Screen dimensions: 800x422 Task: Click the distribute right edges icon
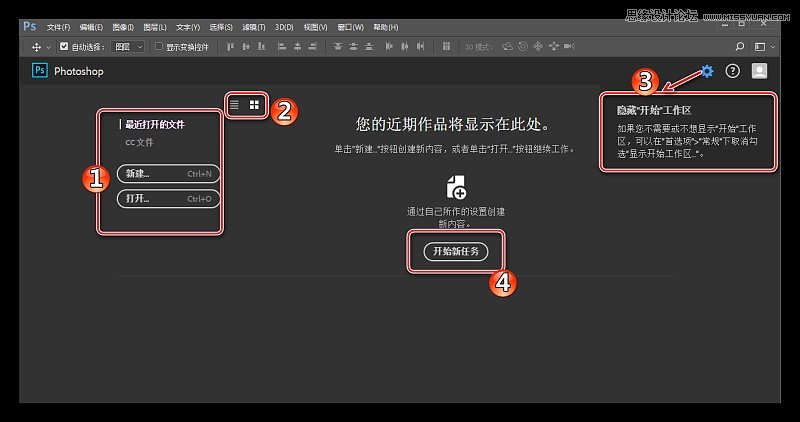420,46
